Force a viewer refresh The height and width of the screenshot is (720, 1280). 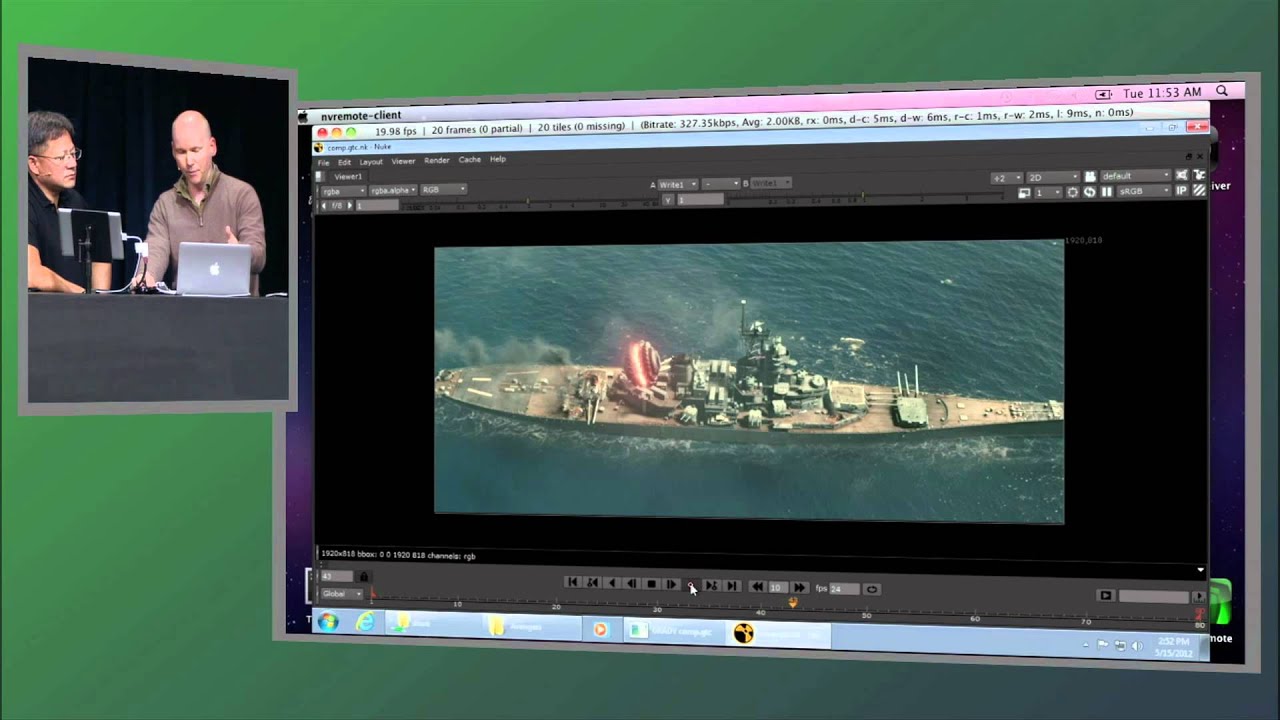pos(1090,191)
